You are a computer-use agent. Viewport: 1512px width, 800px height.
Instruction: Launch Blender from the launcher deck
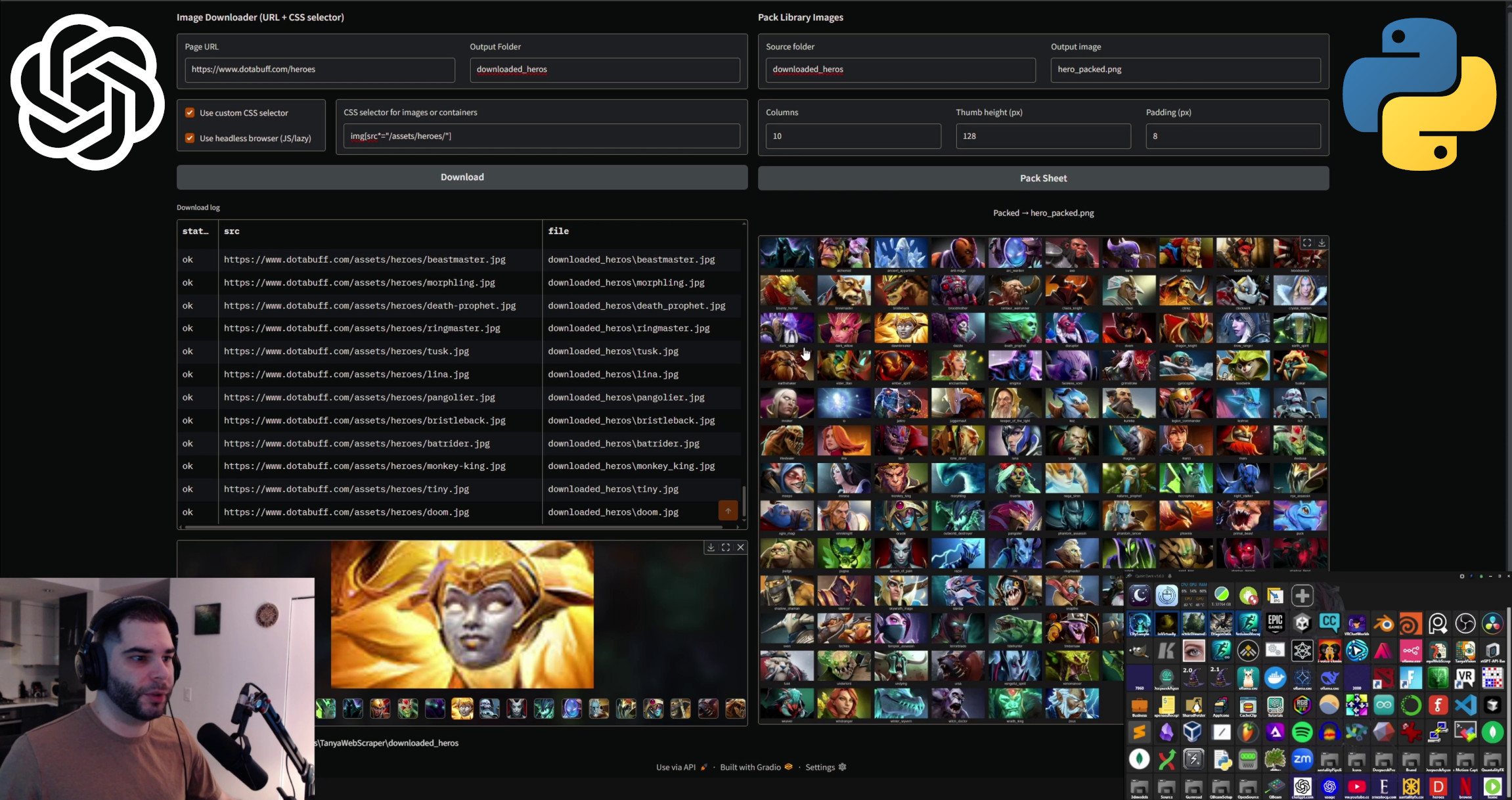tap(1384, 623)
